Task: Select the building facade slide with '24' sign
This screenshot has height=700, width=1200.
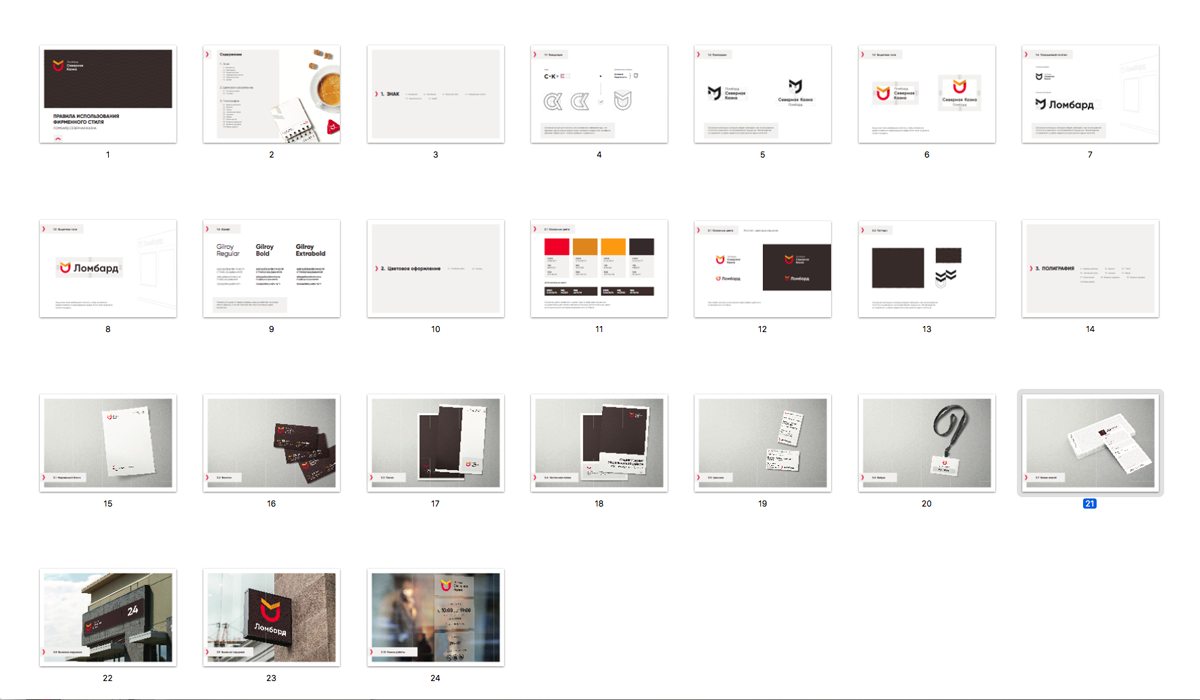Action: tap(107, 617)
